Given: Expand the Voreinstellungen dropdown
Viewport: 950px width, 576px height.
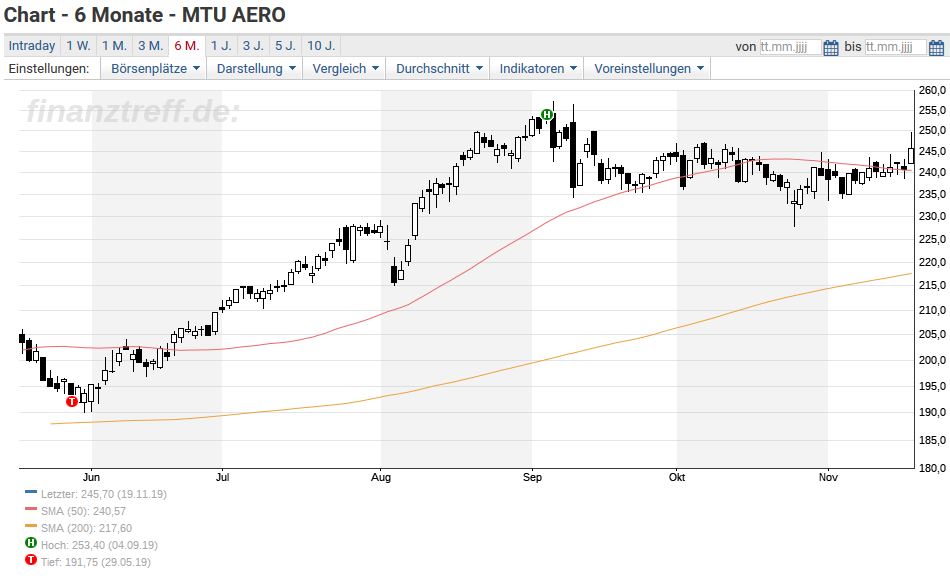Looking at the screenshot, I should point(648,68).
